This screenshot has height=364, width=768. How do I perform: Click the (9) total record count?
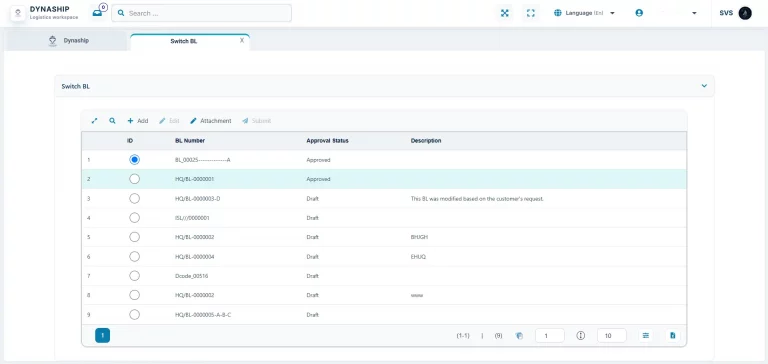499,336
